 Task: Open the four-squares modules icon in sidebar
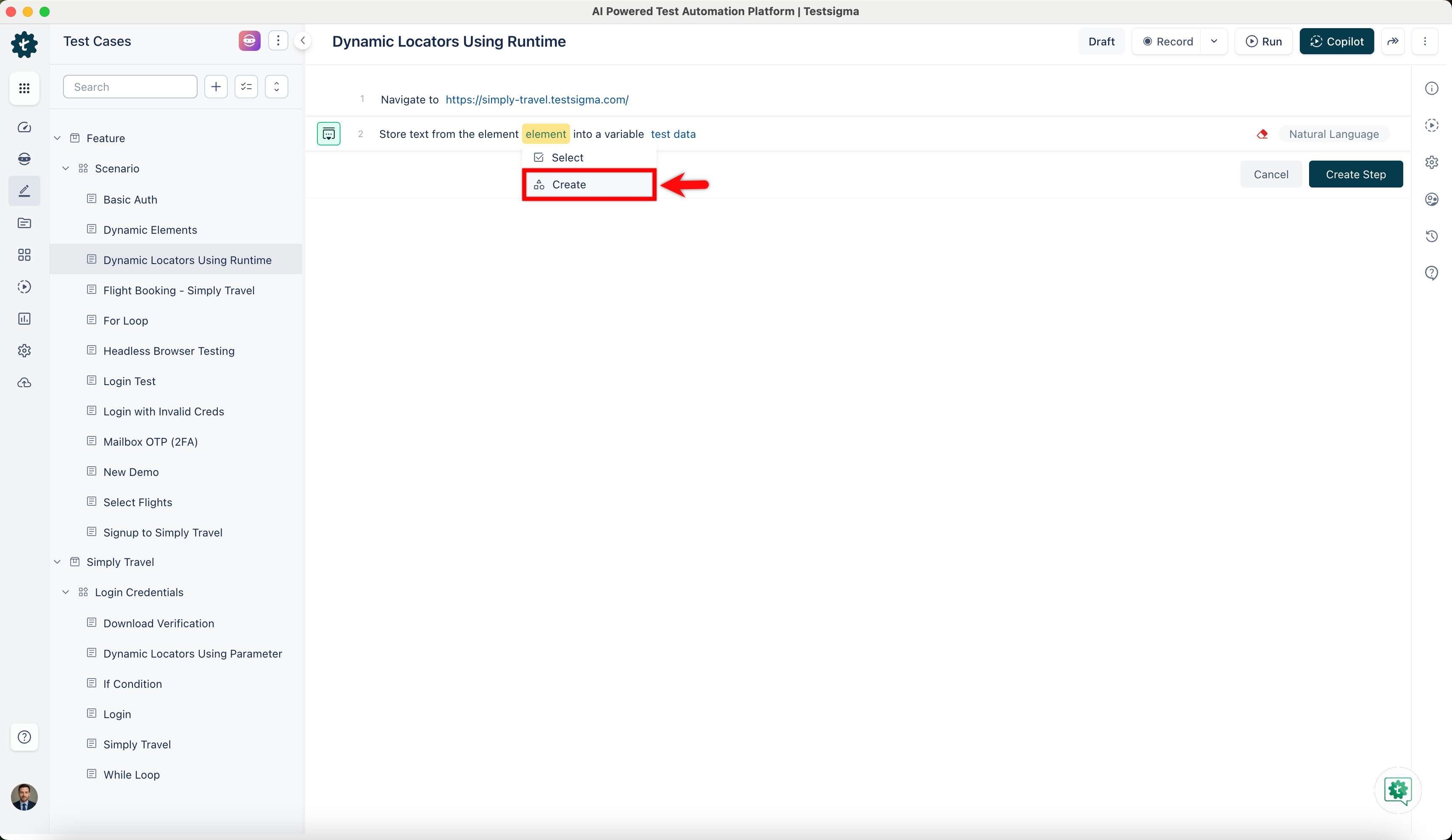click(24, 255)
